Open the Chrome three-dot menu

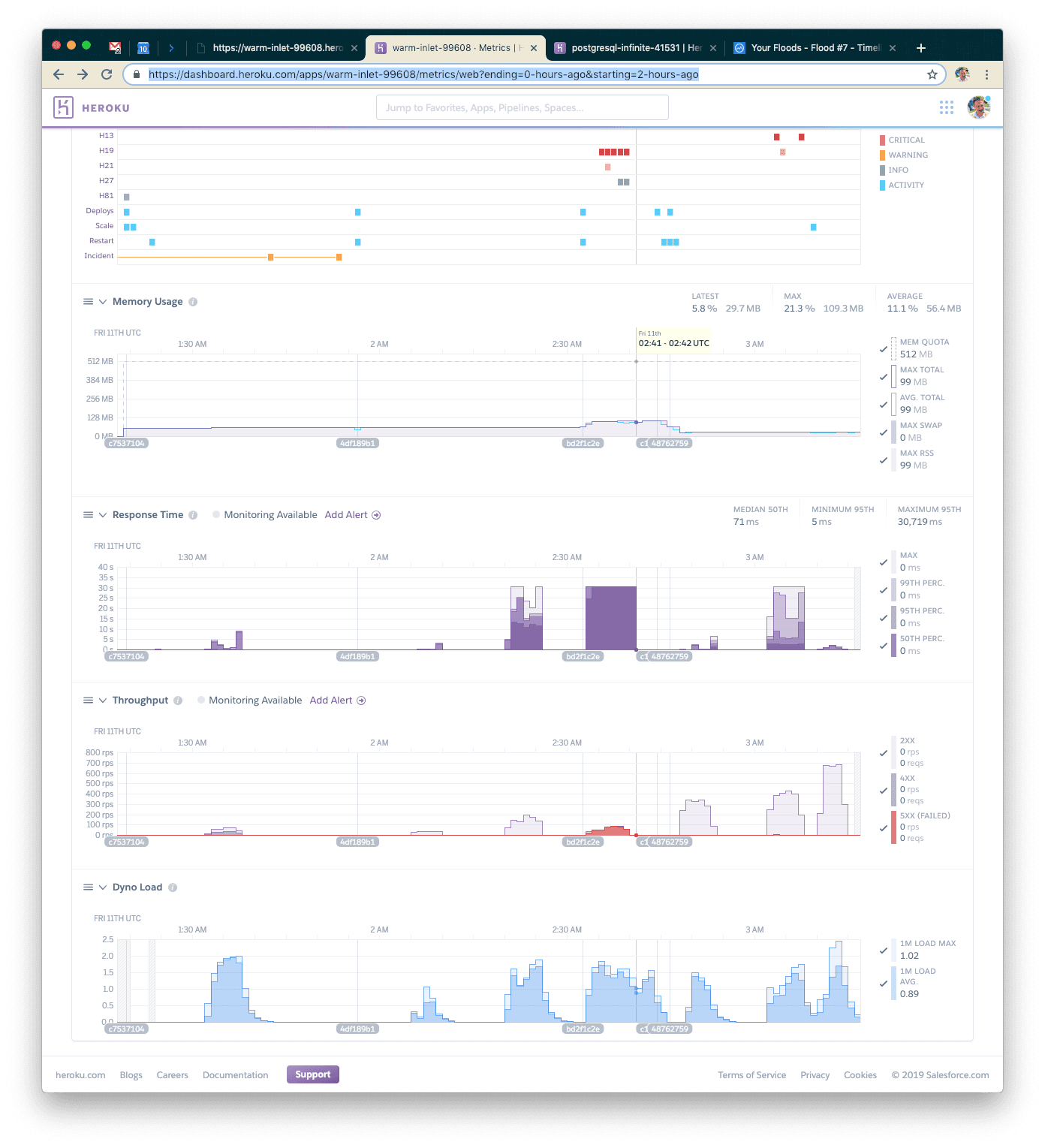tap(986, 74)
